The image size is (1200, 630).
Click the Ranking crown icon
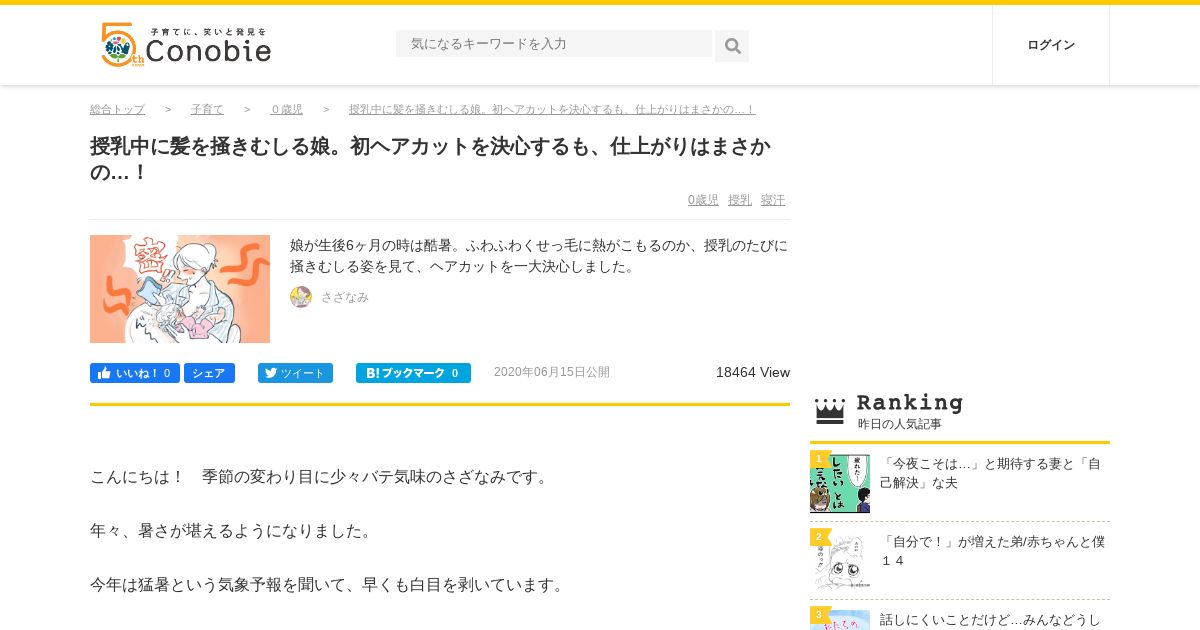[x=830, y=411]
